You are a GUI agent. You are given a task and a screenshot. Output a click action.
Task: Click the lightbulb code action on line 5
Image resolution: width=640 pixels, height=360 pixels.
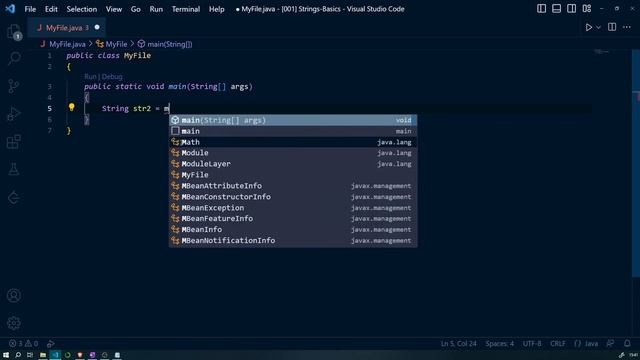tap(71, 107)
